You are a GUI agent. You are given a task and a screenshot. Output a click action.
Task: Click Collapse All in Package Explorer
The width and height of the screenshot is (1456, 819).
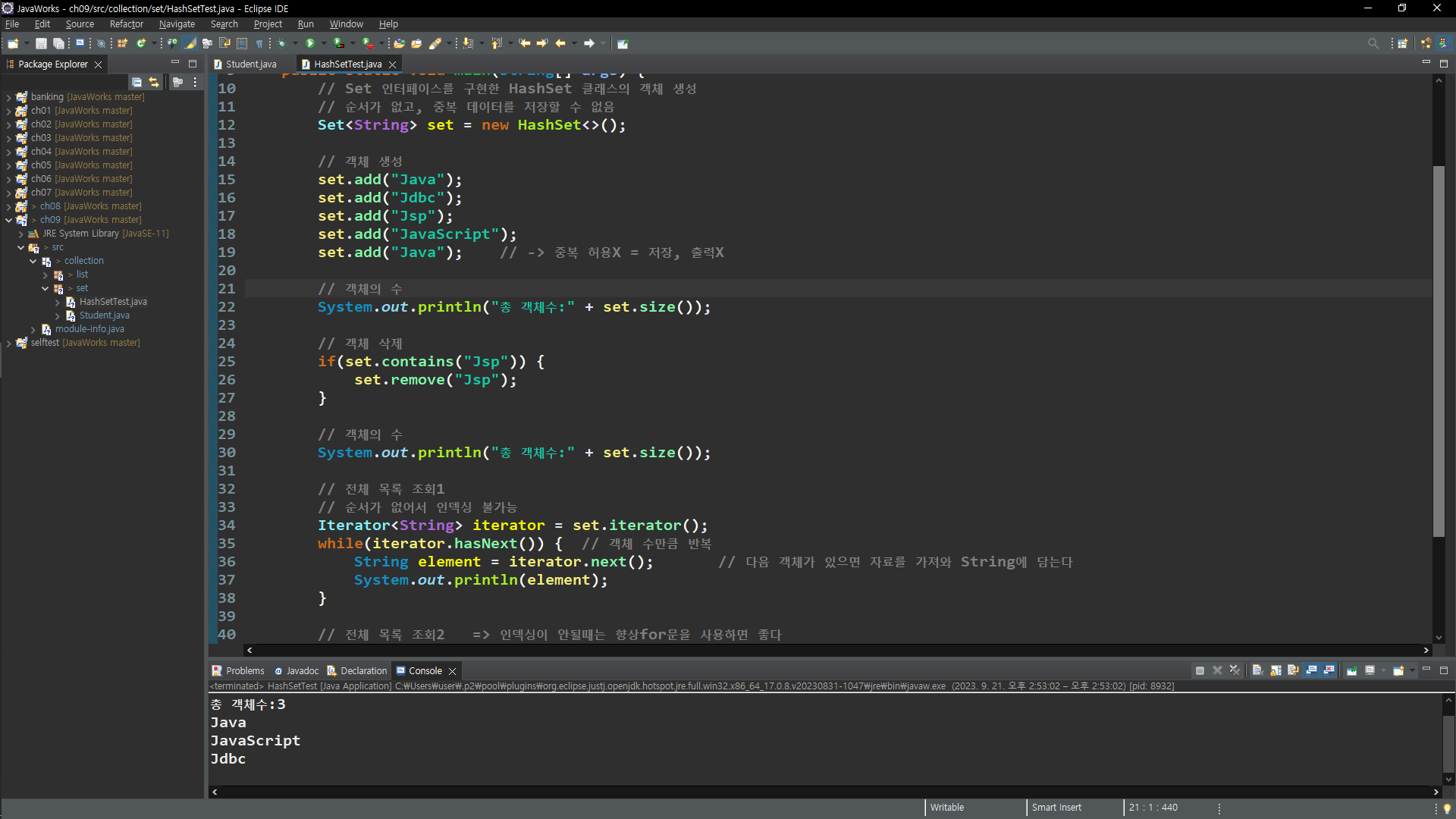136,82
